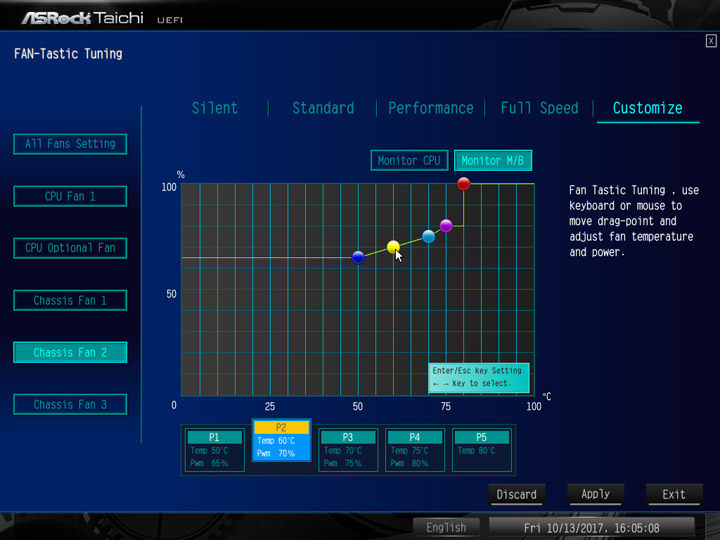This screenshot has height=540, width=720.
Task: Click the date and time display
Action: tap(592, 528)
